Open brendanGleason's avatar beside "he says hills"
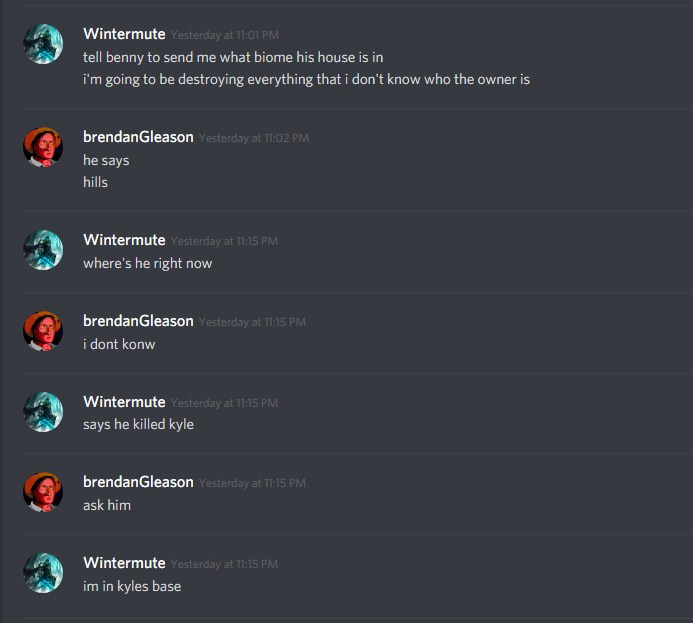Viewport: 693px width, 623px height. (43, 147)
